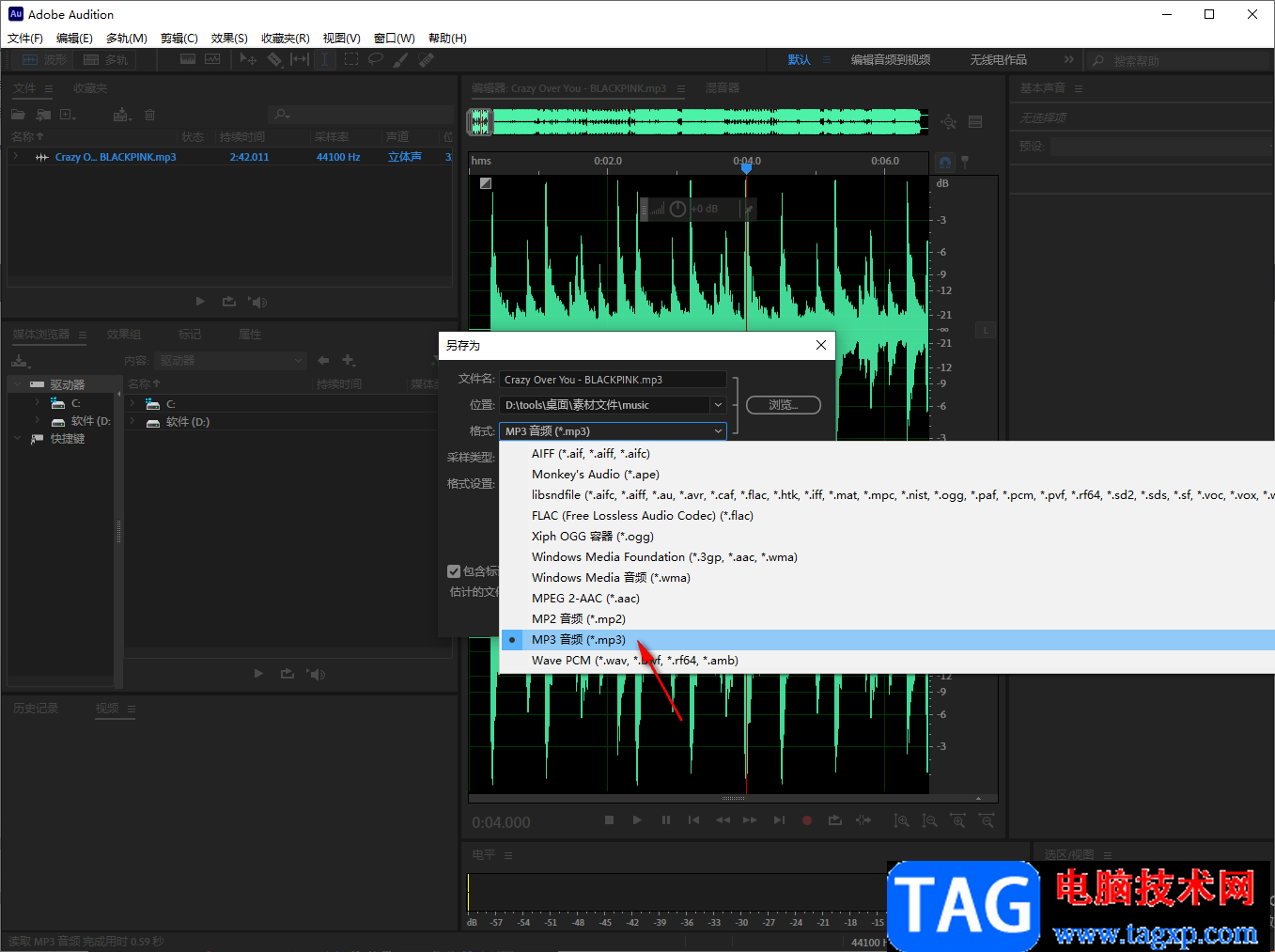The width and height of the screenshot is (1275, 952).
Task: Toggle the pin icon beside the timeline
Action: coord(965,162)
